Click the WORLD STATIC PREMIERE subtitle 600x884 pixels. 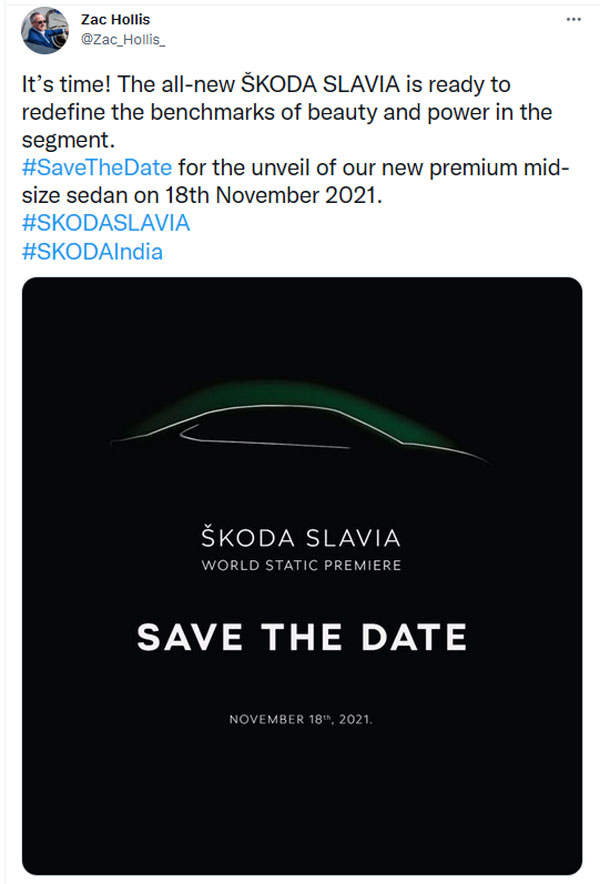[x=300, y=563]
